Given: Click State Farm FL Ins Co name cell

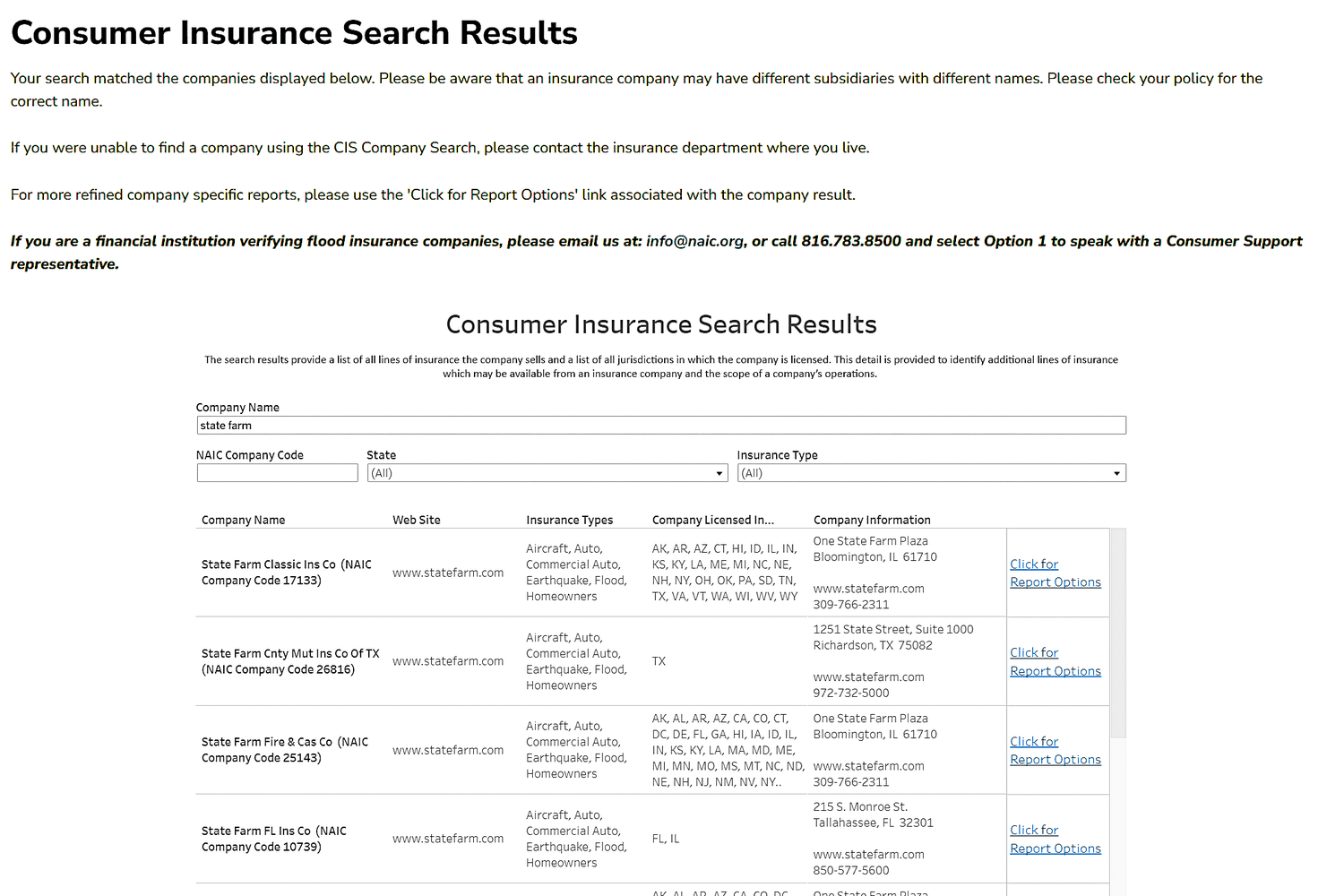Looking at the screenshot, I should coord(274,839).
